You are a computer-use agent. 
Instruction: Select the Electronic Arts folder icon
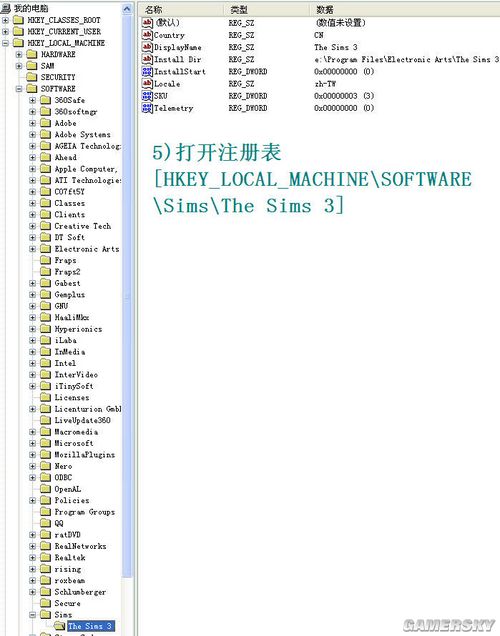click(45, 249)
